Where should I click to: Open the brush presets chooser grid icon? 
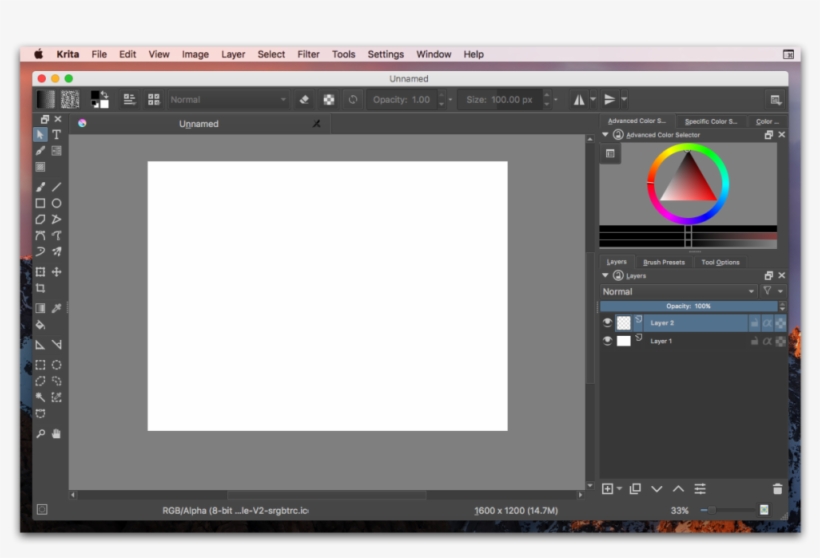pyautogui.click(x=154, y=99)
